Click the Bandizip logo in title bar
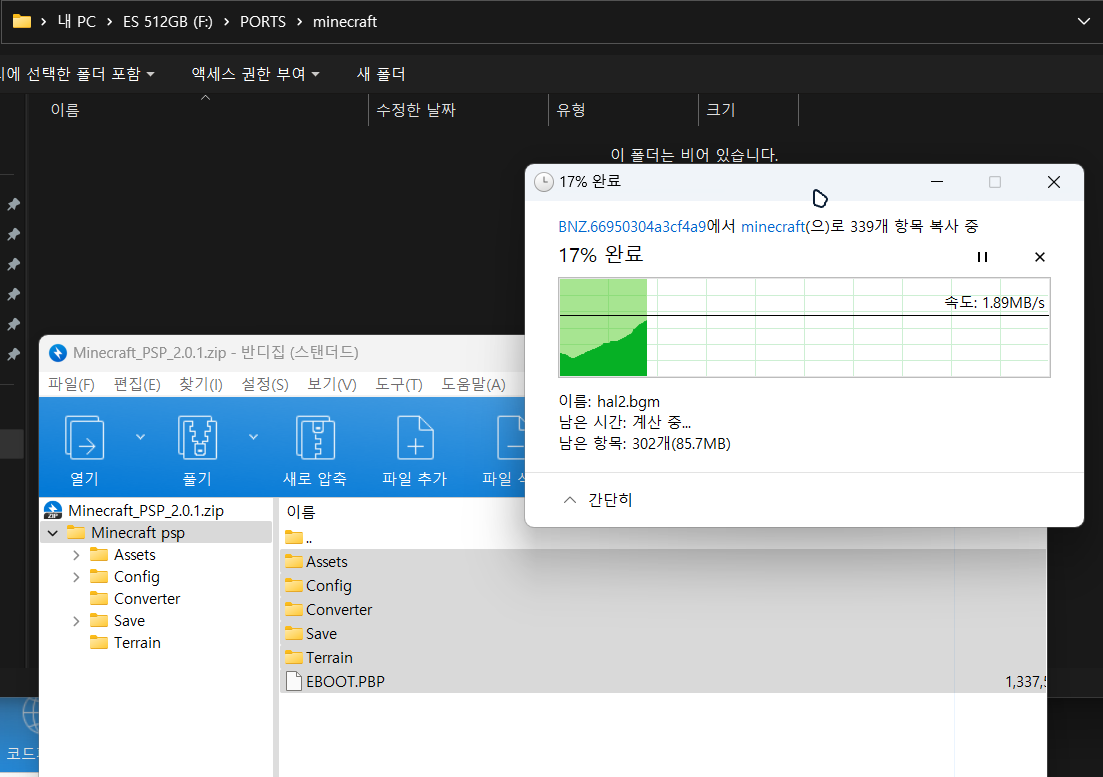 click(x=58, y=353)
